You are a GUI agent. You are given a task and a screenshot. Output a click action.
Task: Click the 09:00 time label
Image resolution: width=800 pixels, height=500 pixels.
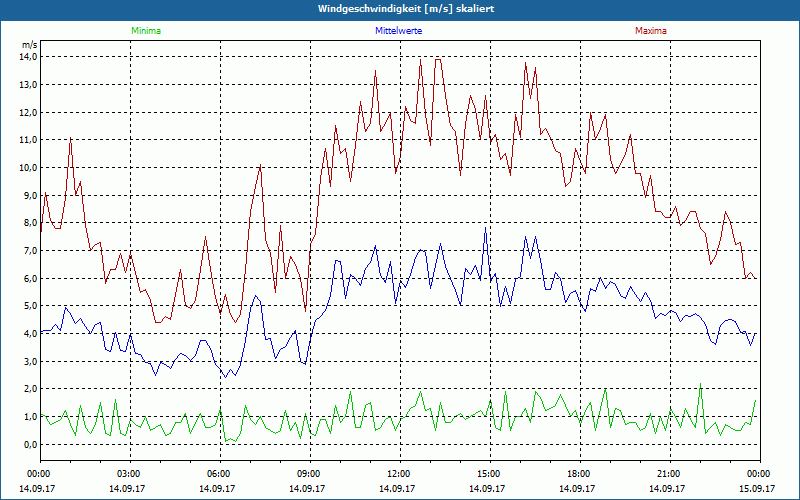point(310,474)
